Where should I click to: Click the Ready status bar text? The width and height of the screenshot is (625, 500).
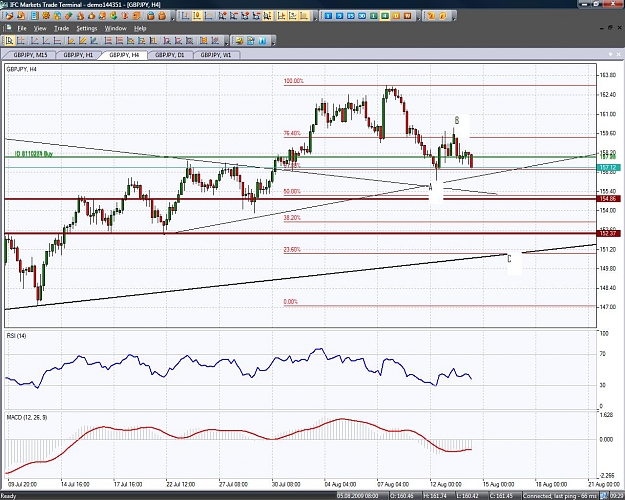click(9, 496)
